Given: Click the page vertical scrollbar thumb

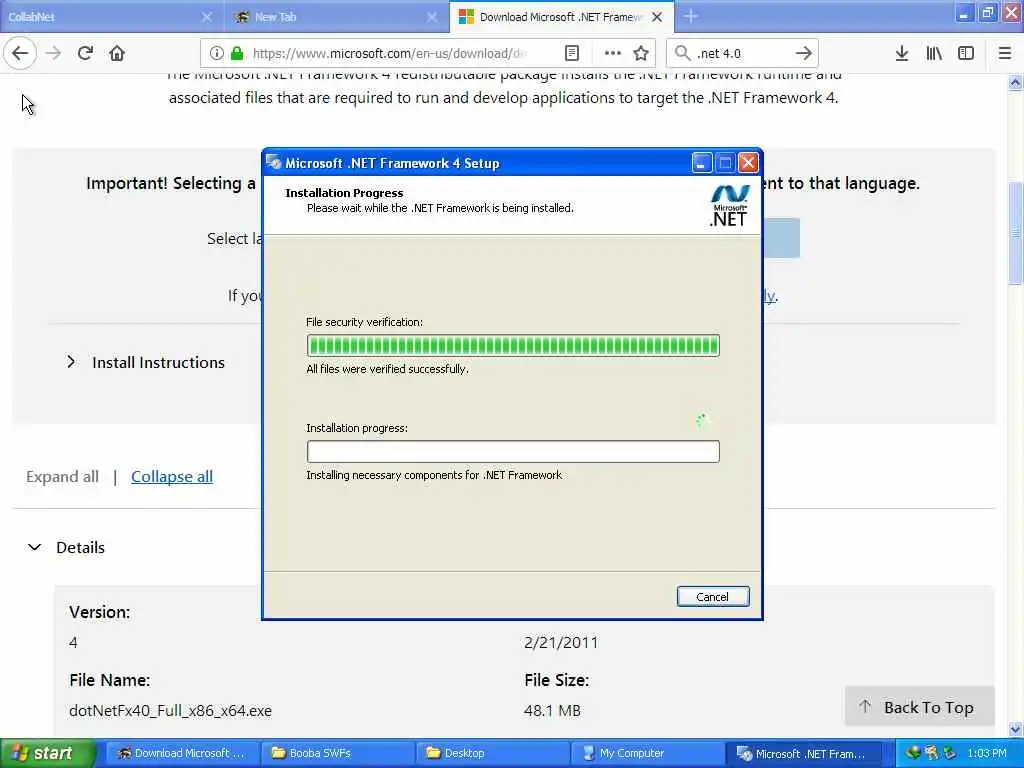Looking at the screenshot, I should coord(1015,232).
